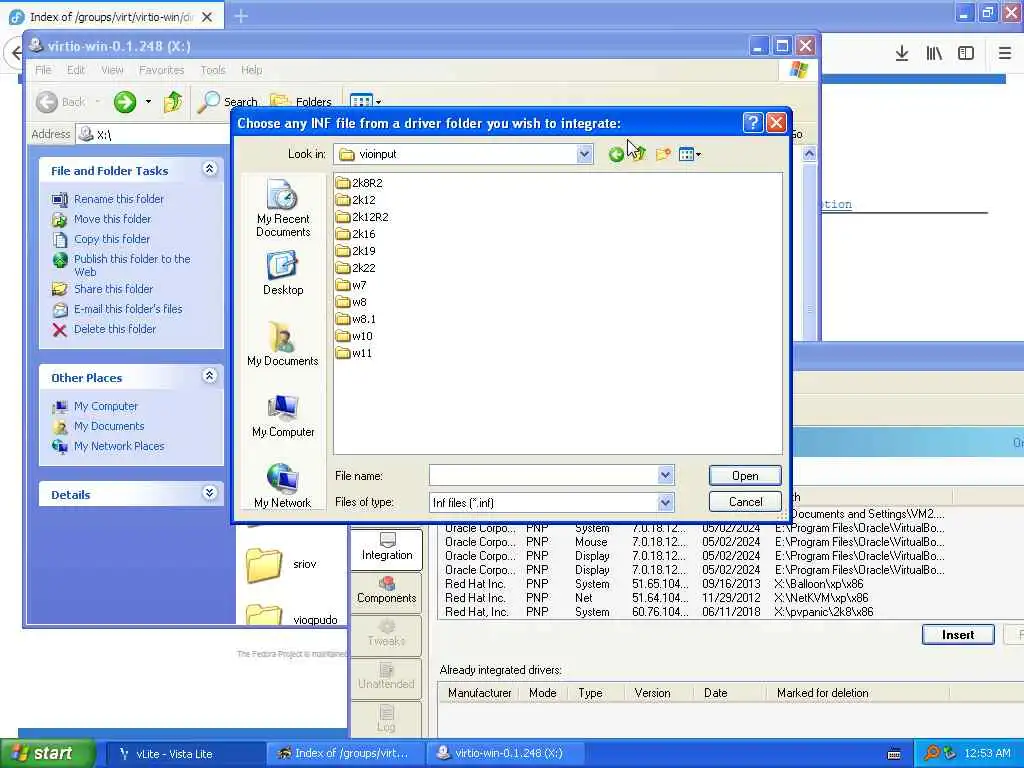Select the w10 folder
Image resolution: width=1024 pixels, height=768 pixels.
tap(354, 336)
